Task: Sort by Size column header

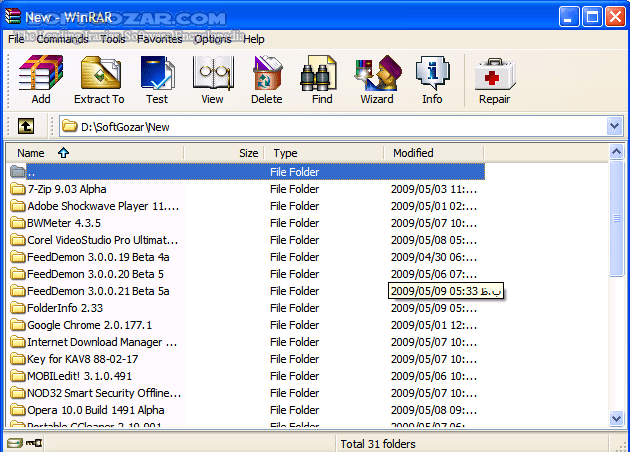Action: click(224, 153)
